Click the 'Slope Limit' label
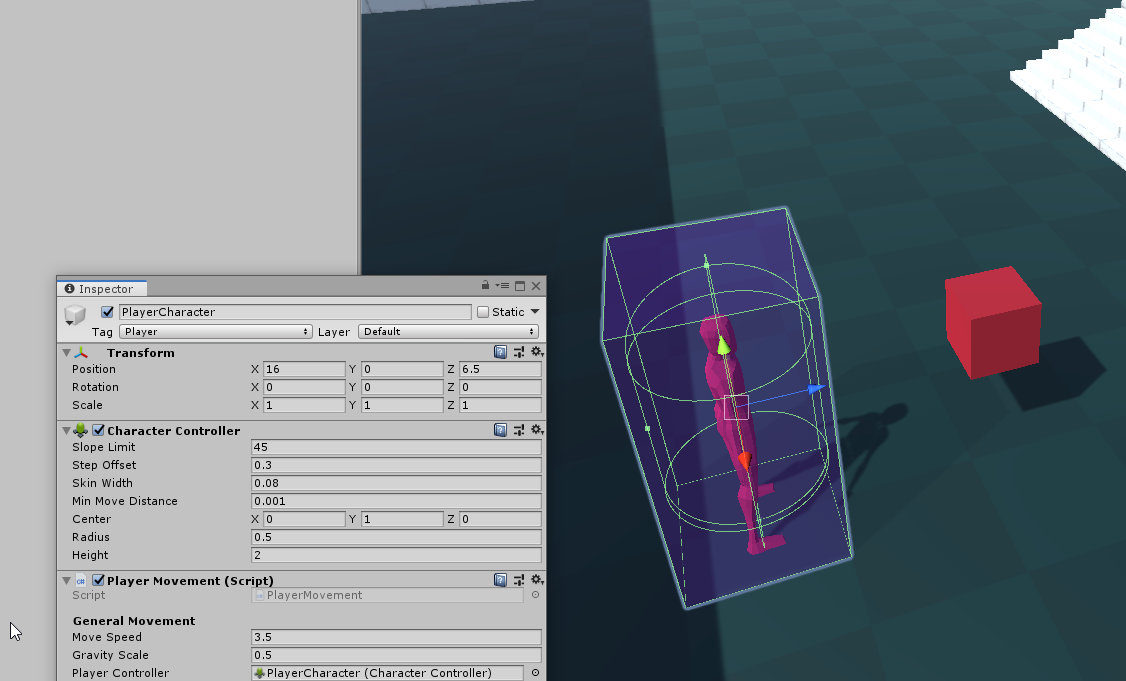This screenshot has height=681, width=1126. coord(103,447)
